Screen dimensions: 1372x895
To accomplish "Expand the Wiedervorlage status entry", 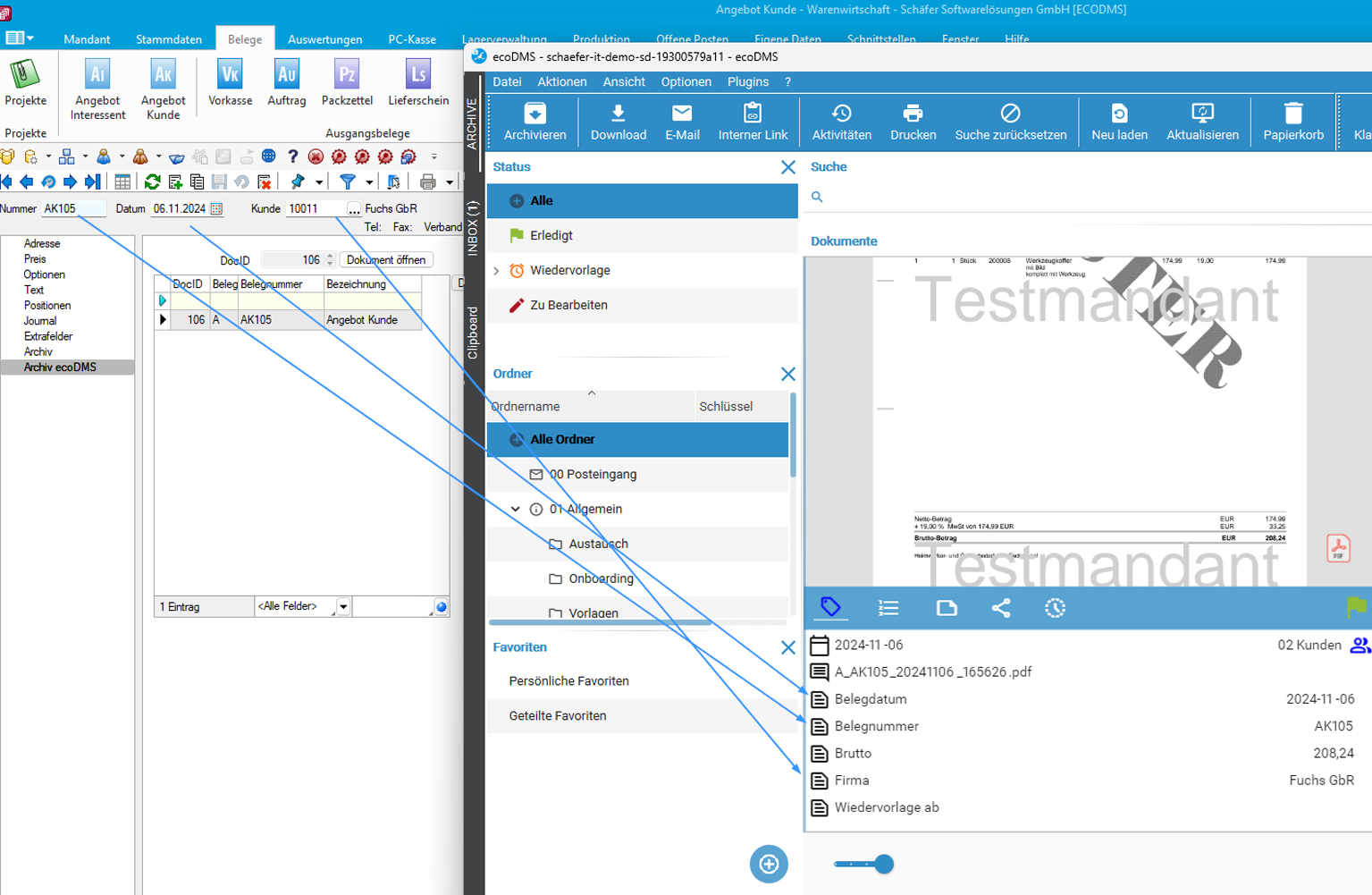I will (496, 270).
